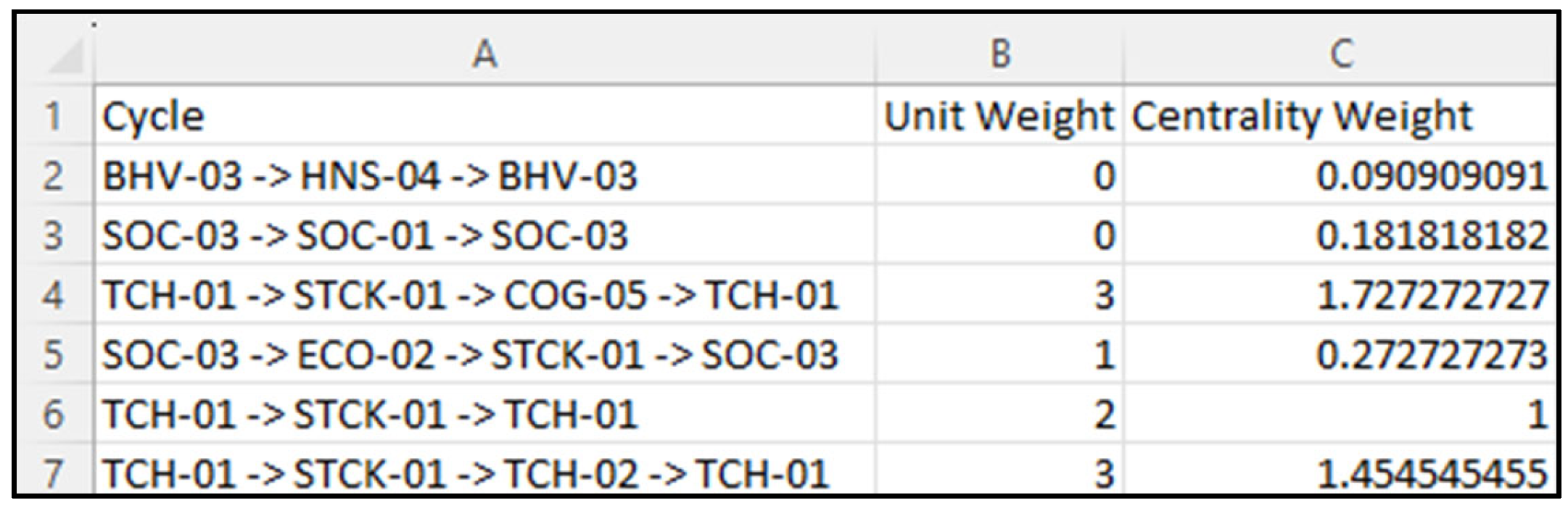Select column C header
The image size is (1568, 508).
(1340, 54)
